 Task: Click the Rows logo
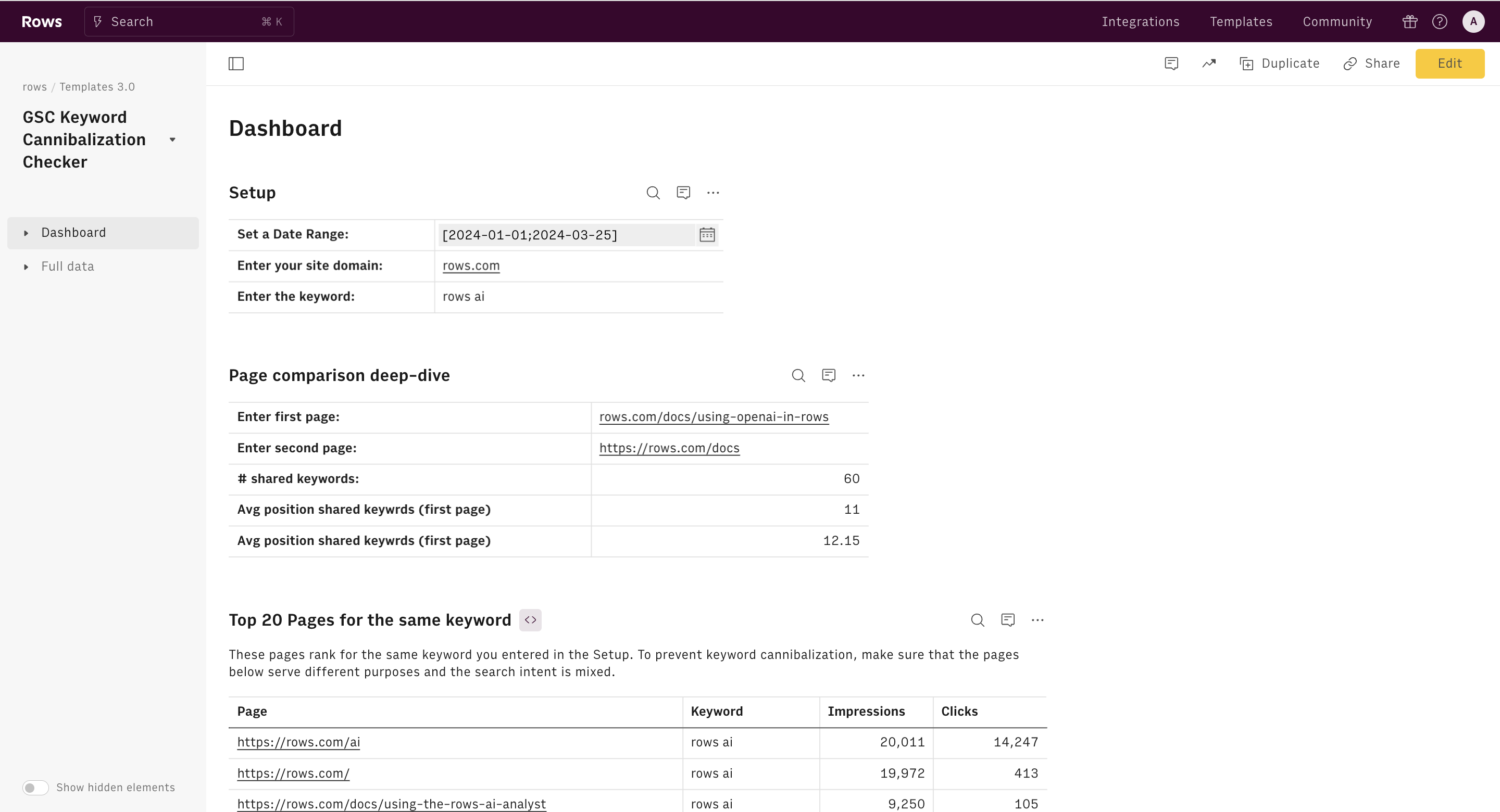coord(41,21)
